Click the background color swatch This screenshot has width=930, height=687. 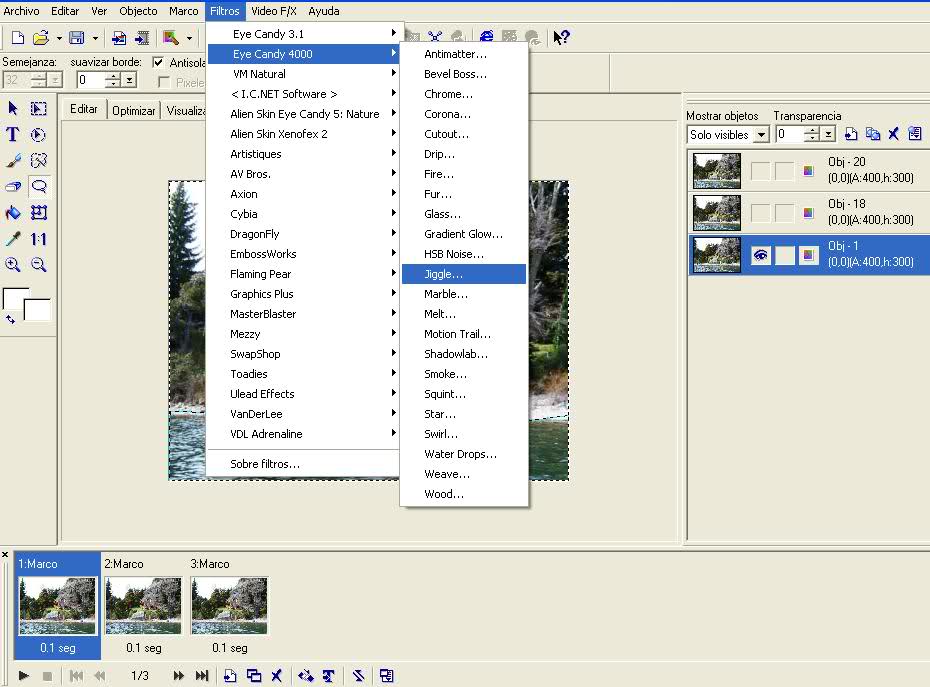point(39,310)
